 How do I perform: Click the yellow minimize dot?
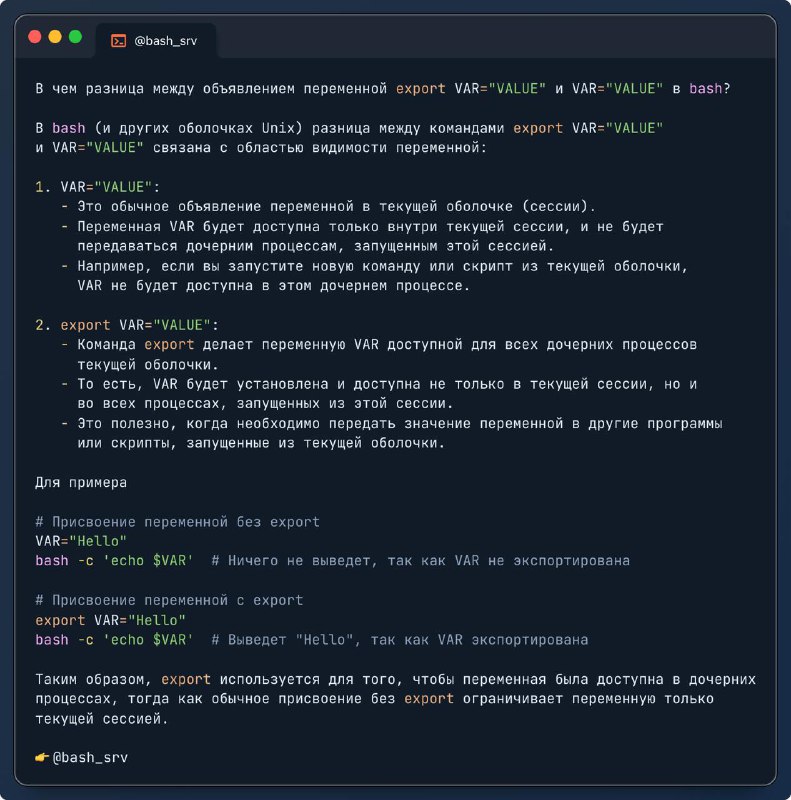click(x=55, y=37)
